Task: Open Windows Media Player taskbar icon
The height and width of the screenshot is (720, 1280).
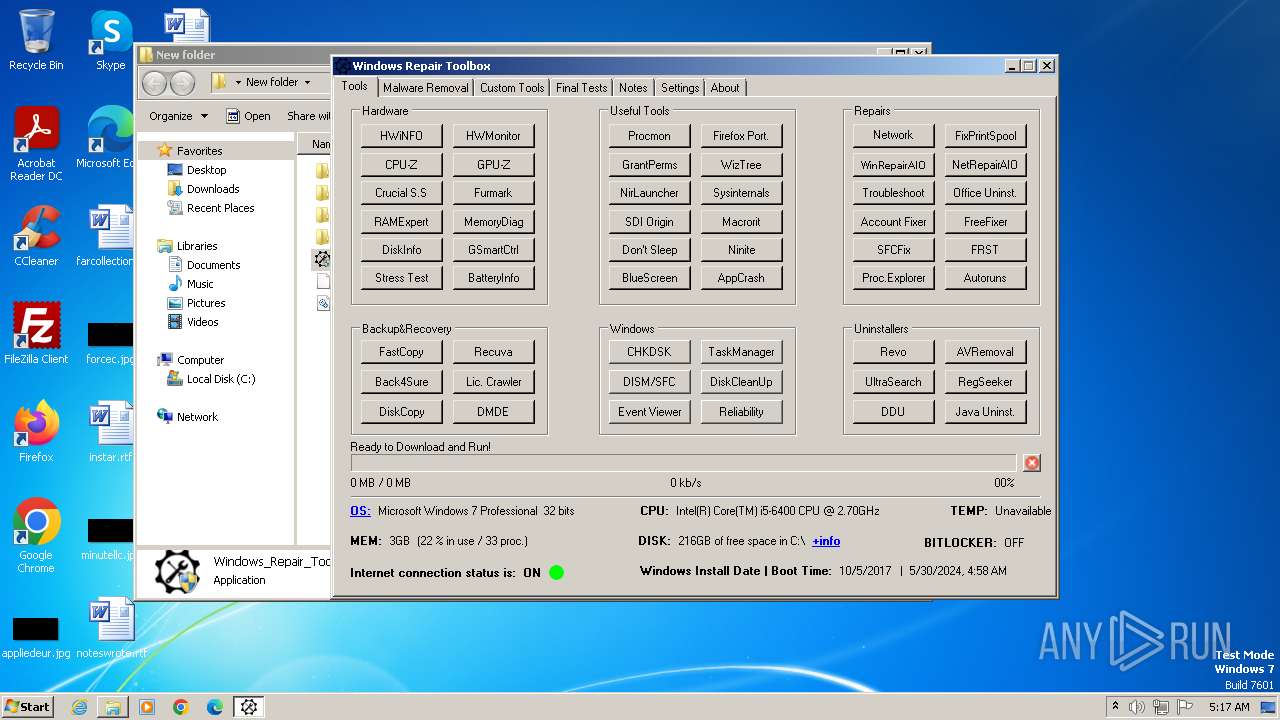Action: [147, 707]
